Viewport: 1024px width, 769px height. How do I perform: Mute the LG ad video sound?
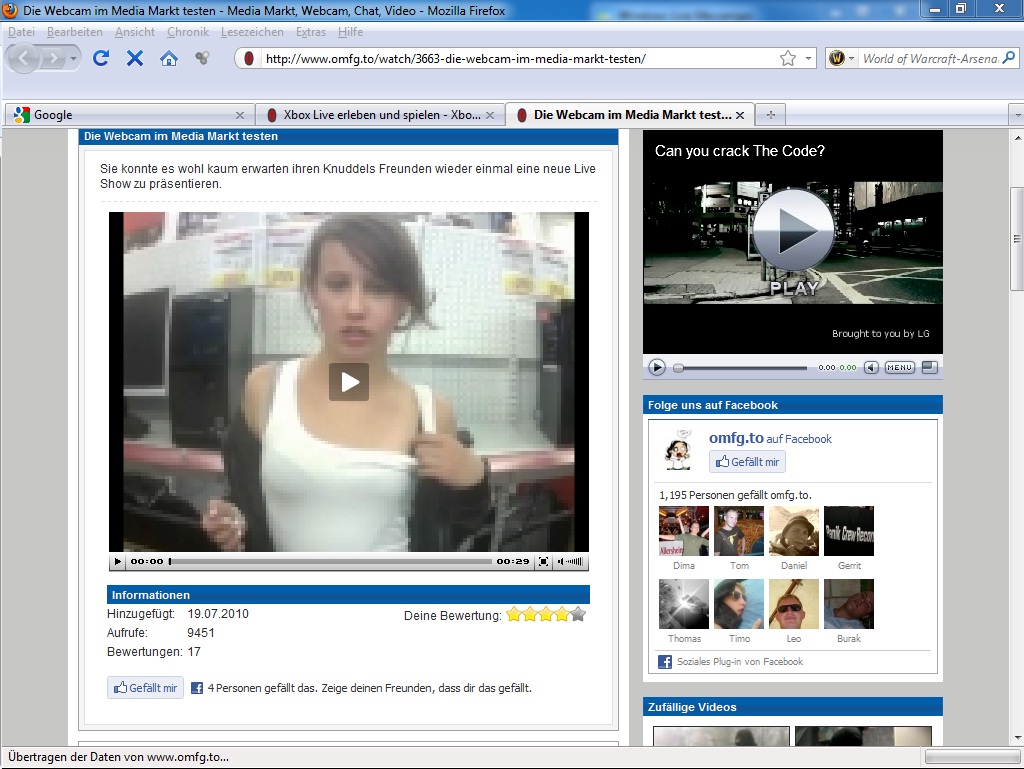pyautogui.click(x=871, y=368)
